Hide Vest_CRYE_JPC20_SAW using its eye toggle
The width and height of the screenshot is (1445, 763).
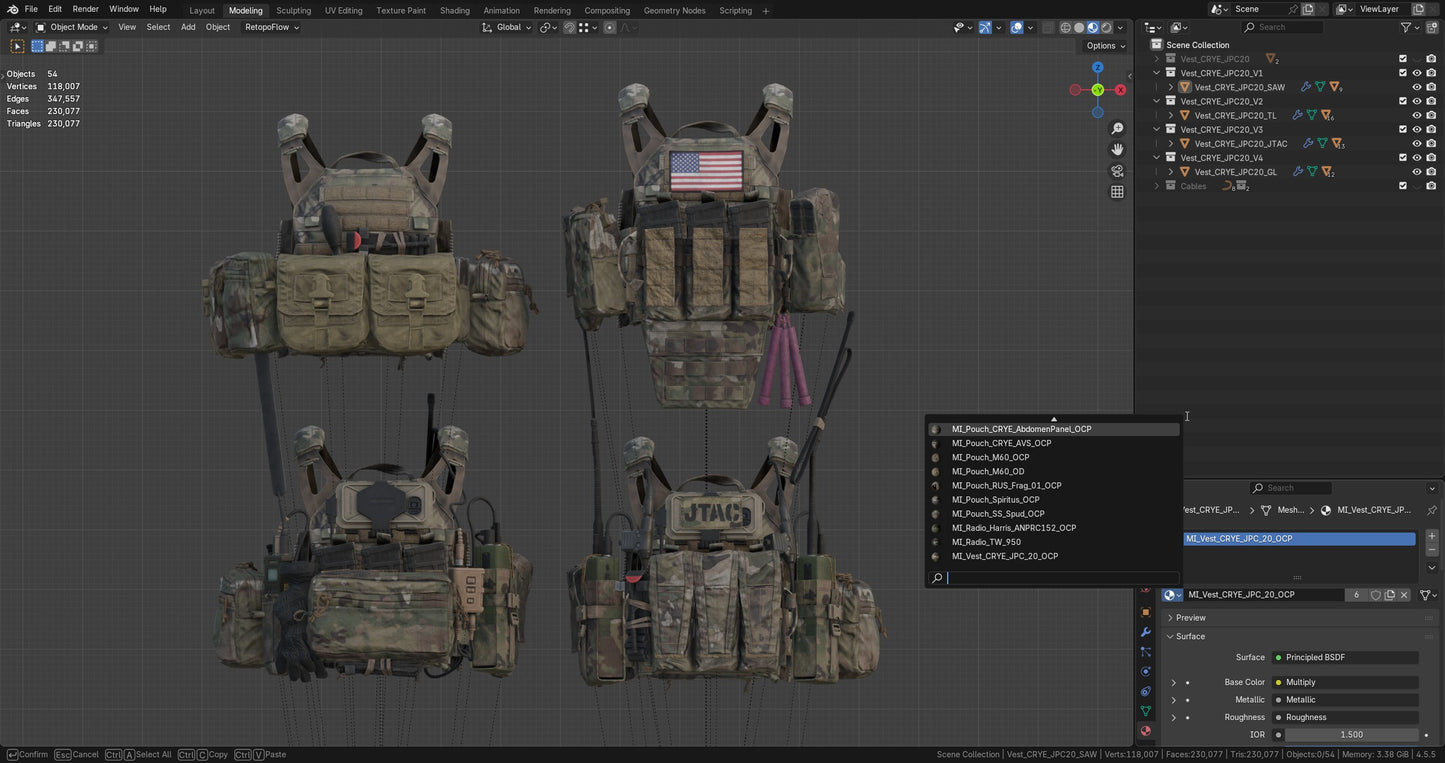[1416, 87]
